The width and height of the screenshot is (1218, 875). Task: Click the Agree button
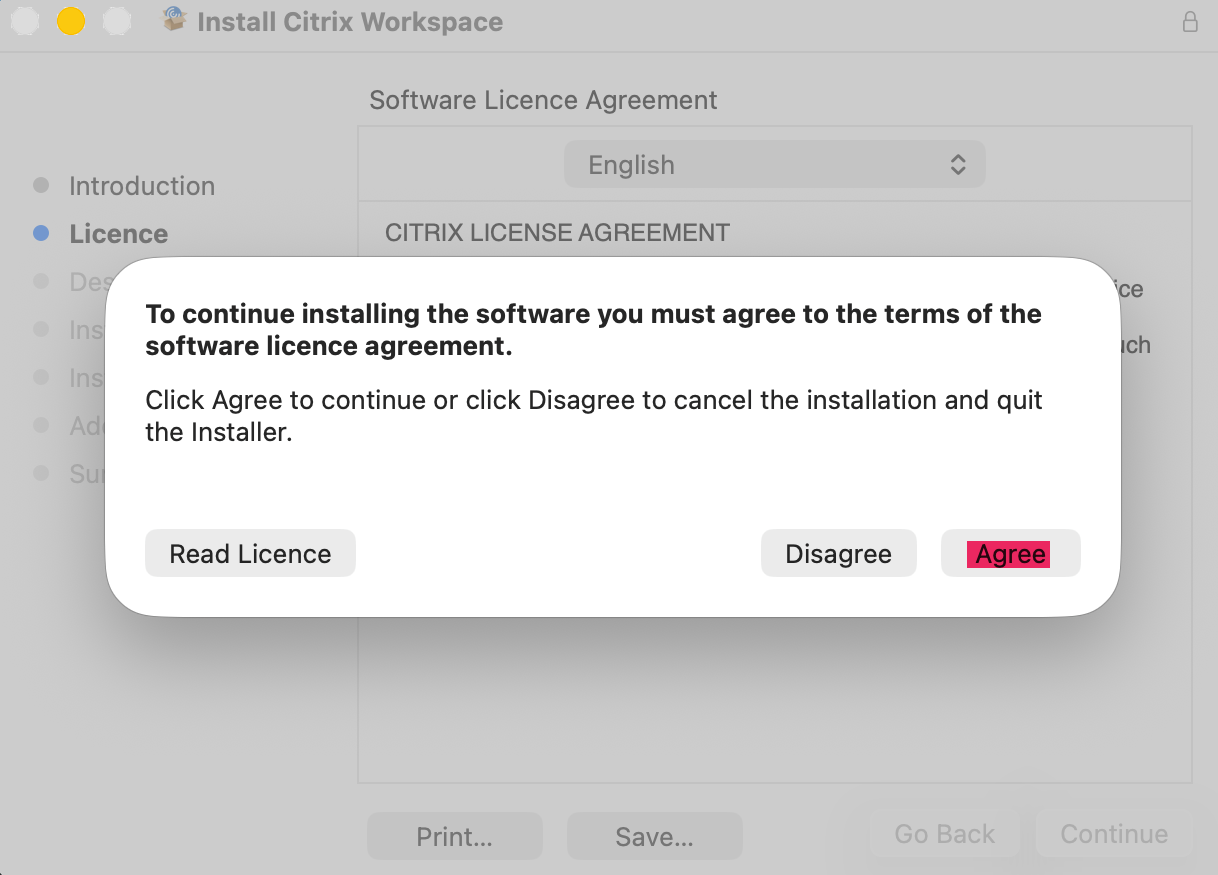[x=1010, y=554]
